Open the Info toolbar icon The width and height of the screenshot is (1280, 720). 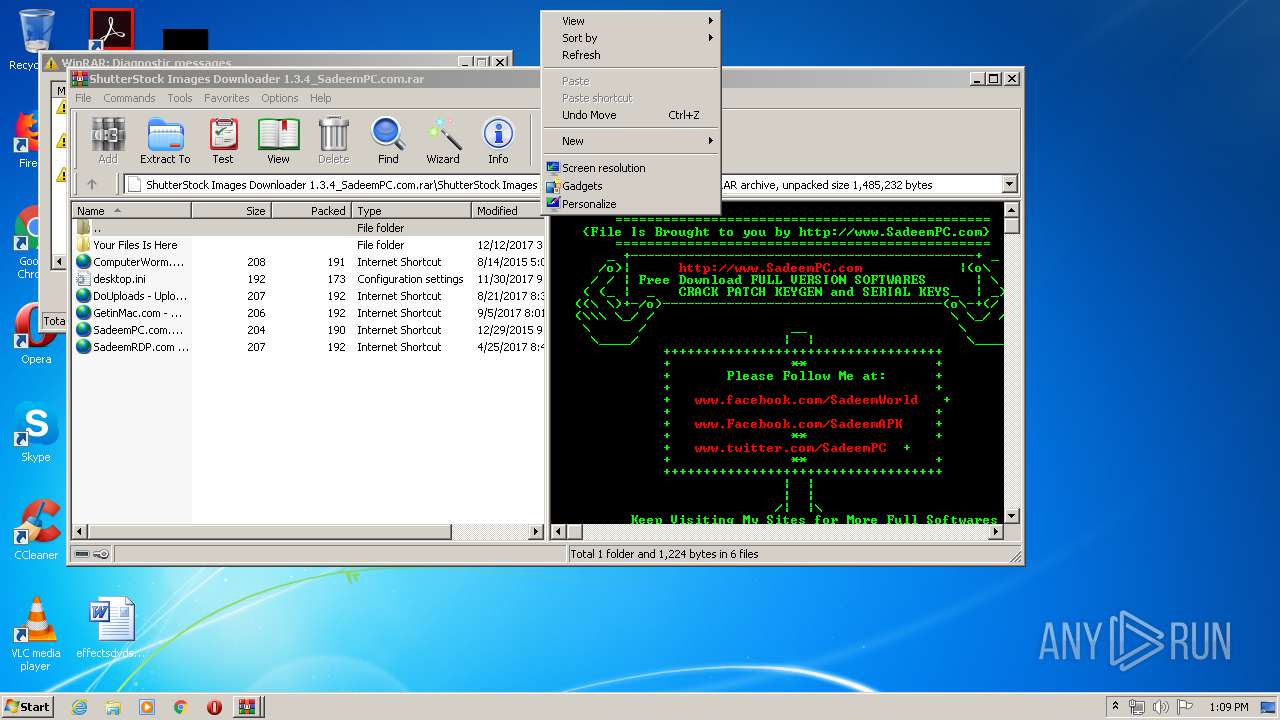[498, 141]
